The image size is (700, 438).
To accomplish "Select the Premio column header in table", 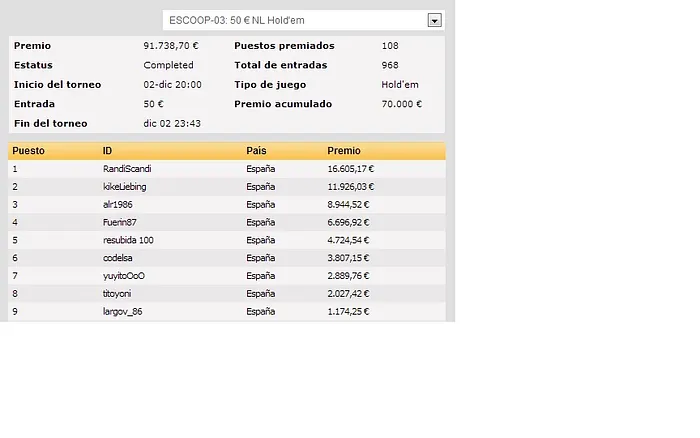I will click(x=344, y=151).
